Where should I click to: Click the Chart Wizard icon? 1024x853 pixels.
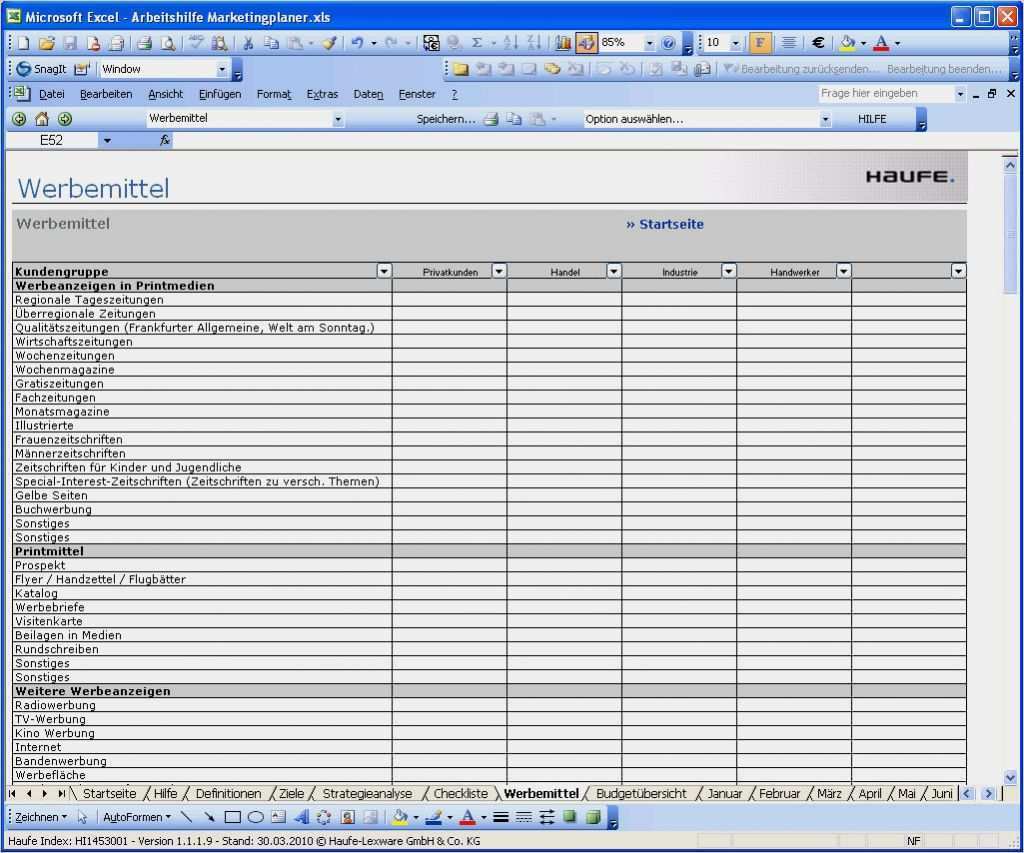click(x=563, y=43)
